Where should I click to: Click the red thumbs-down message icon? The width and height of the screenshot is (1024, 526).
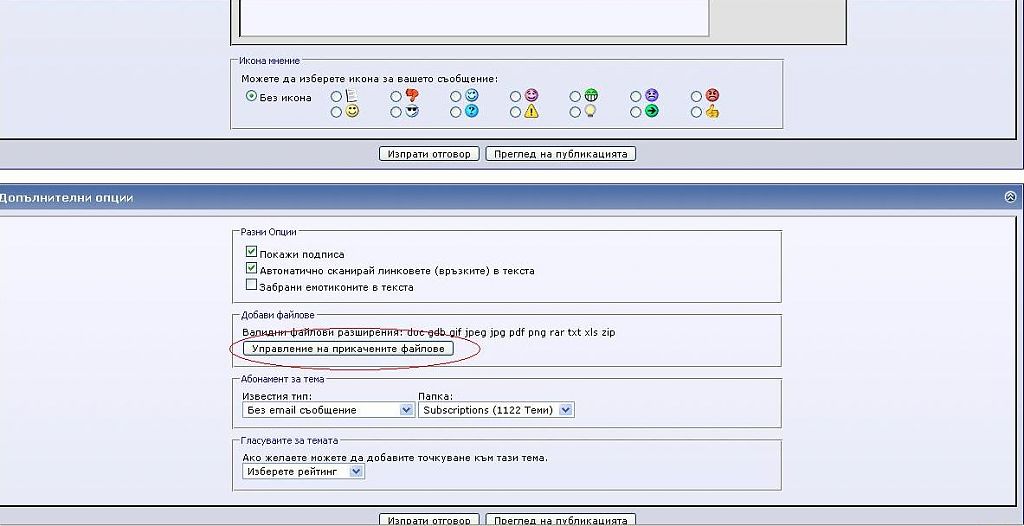pyautogui.click(x=412, y=95)
